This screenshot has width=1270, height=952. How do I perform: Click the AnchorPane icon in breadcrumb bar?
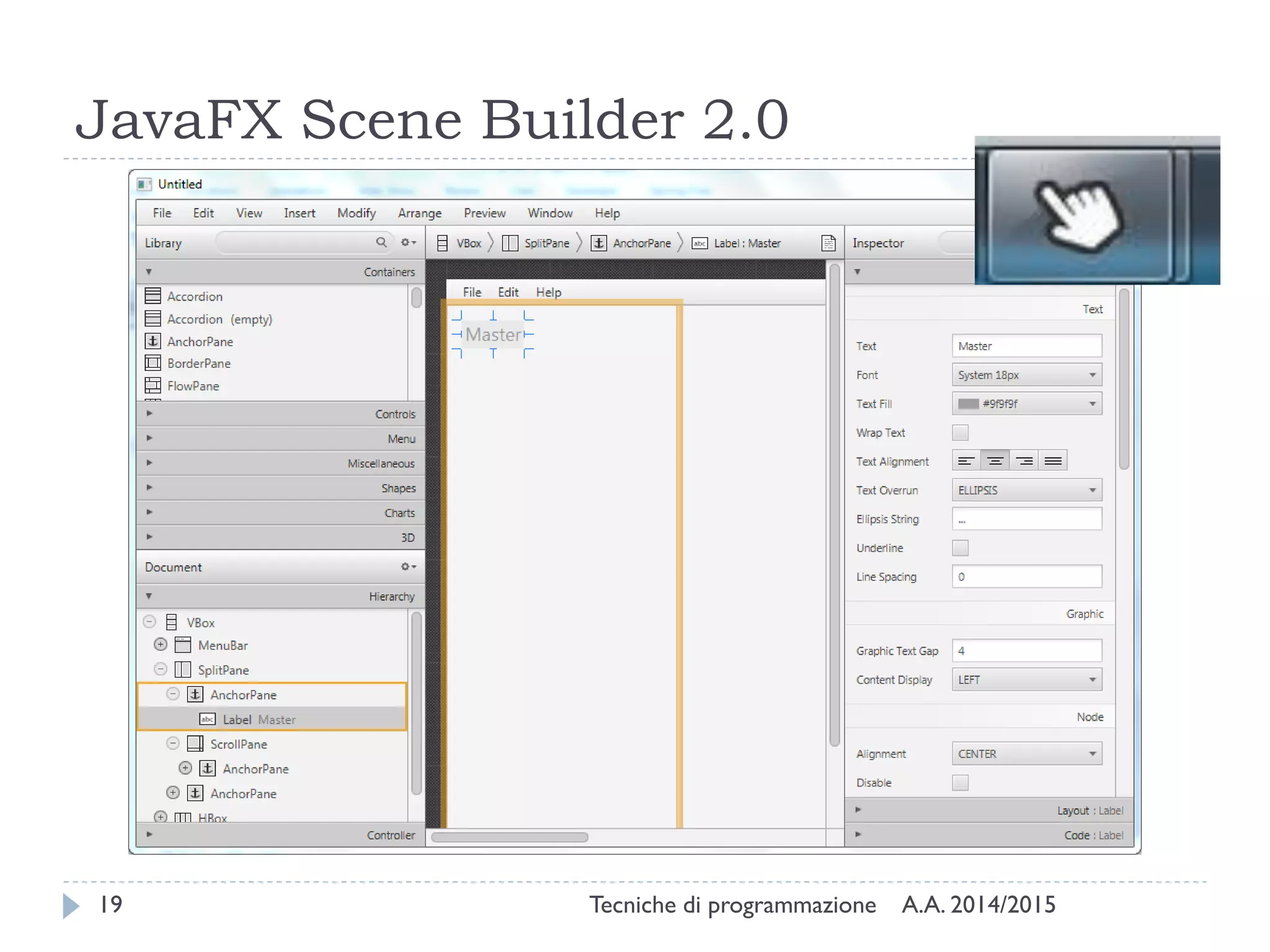click(x=598, y=243)
